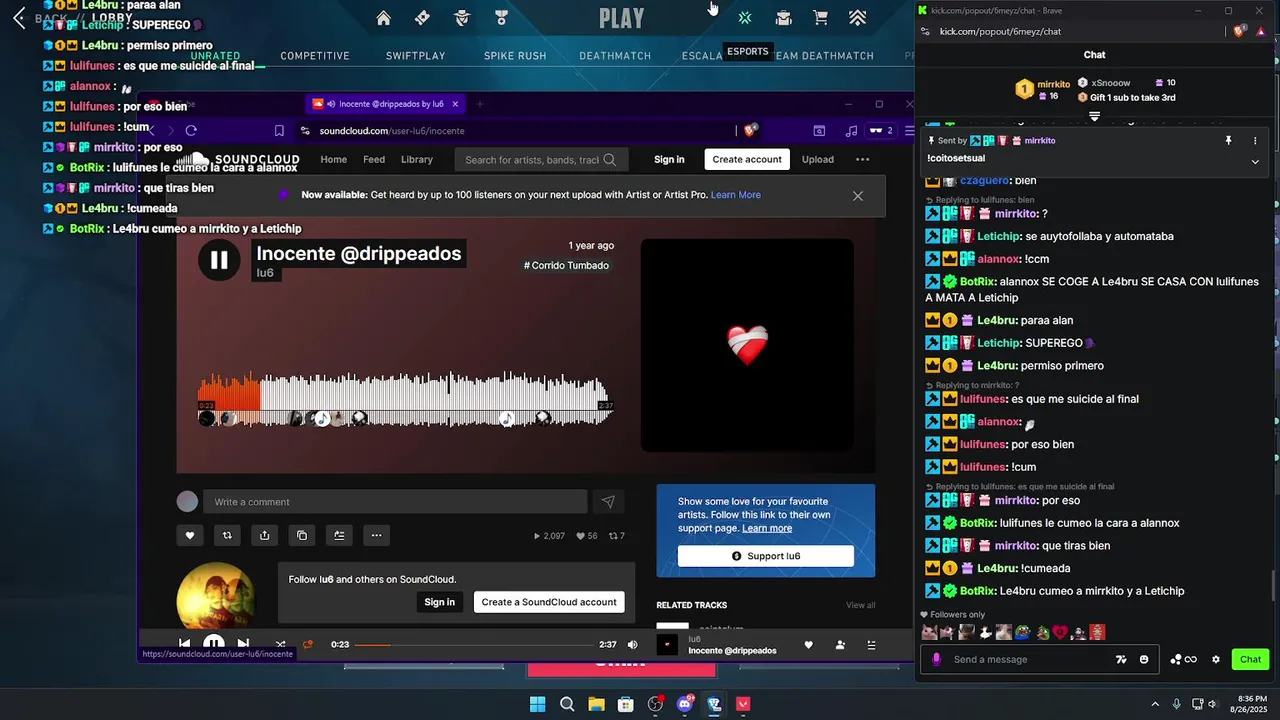Open new tab in SoundCloud browser window
Viewport: 1280px width, 720px height.
[x=479, y=103]
